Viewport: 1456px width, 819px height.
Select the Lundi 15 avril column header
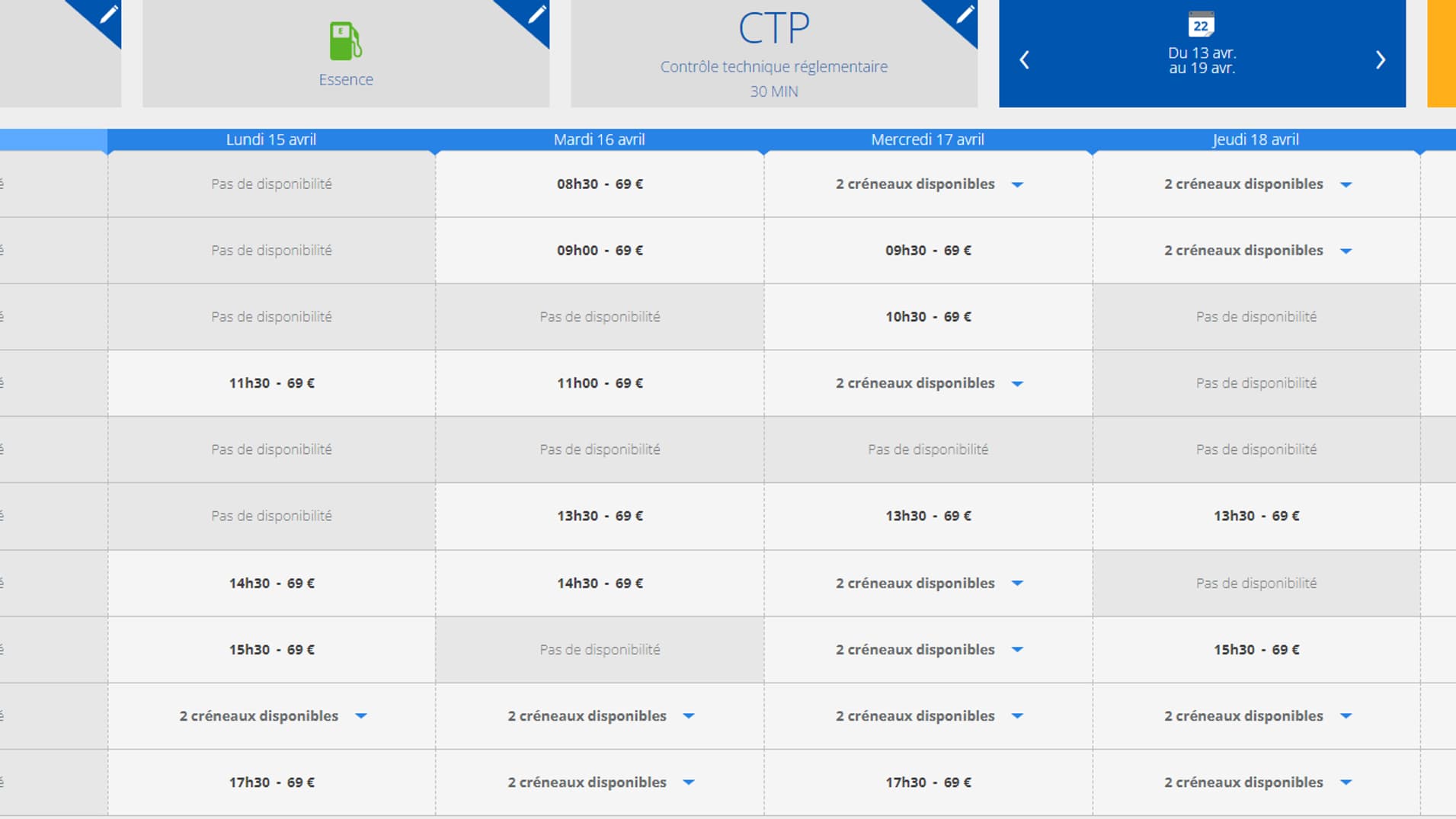pyautogui.click(x=271, y=139)
